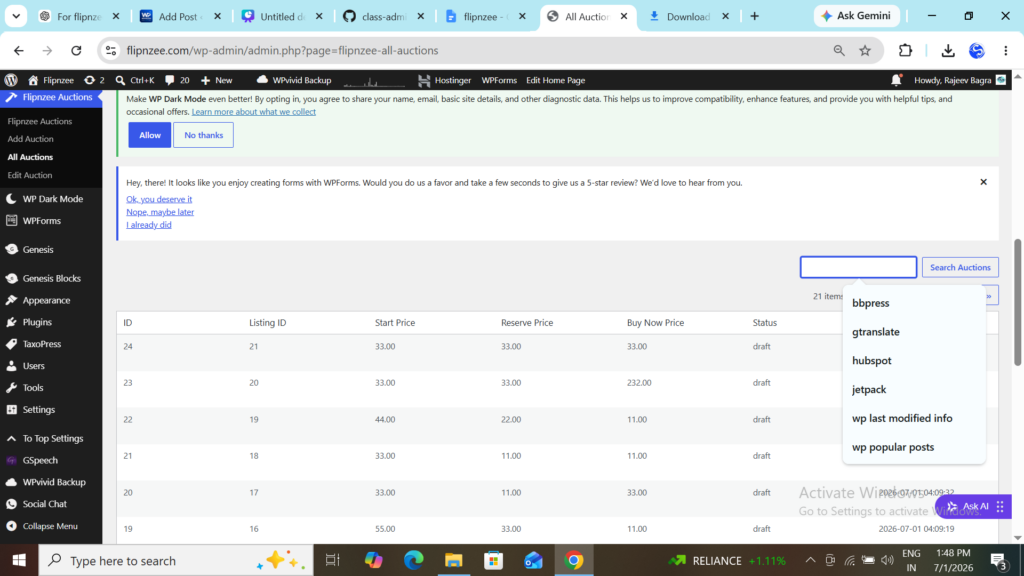This screenshot has width=1024, height=576.
Task: Click the Nope, maybe later link
Action: click(160, 212)
